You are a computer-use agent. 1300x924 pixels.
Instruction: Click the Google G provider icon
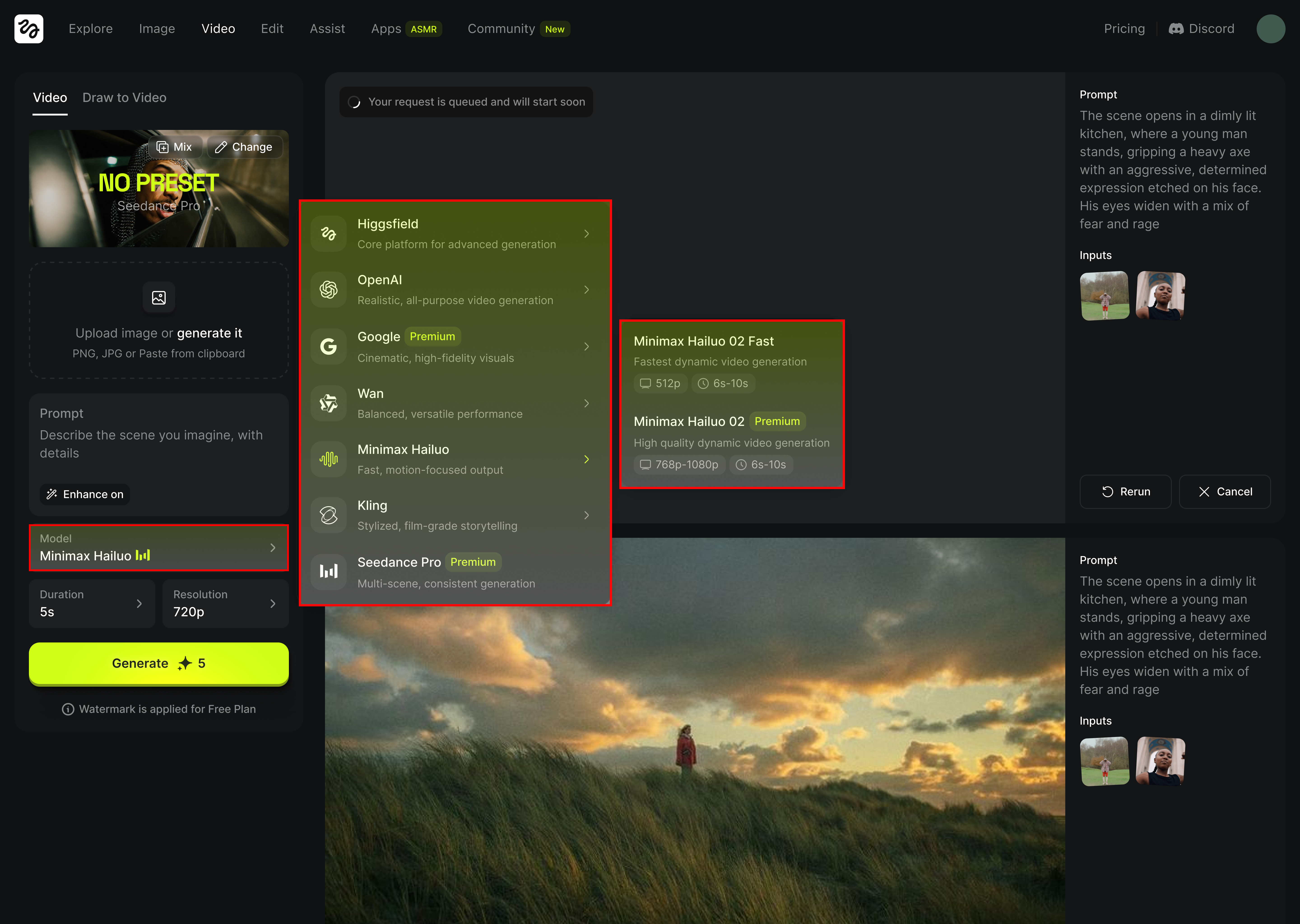(328, 346)
